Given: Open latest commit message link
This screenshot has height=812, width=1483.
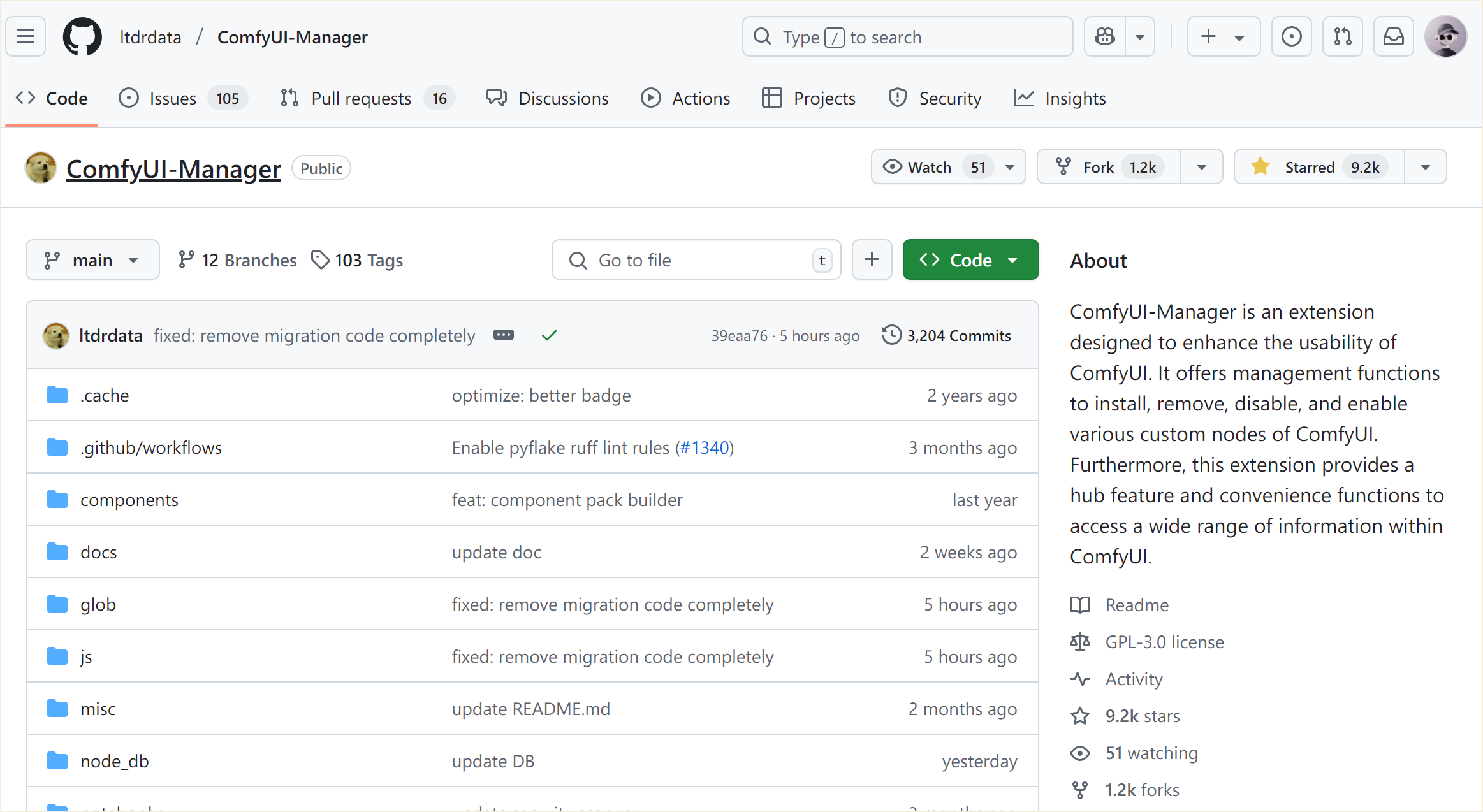Looking at the screenshot, I should coord(314,336).
